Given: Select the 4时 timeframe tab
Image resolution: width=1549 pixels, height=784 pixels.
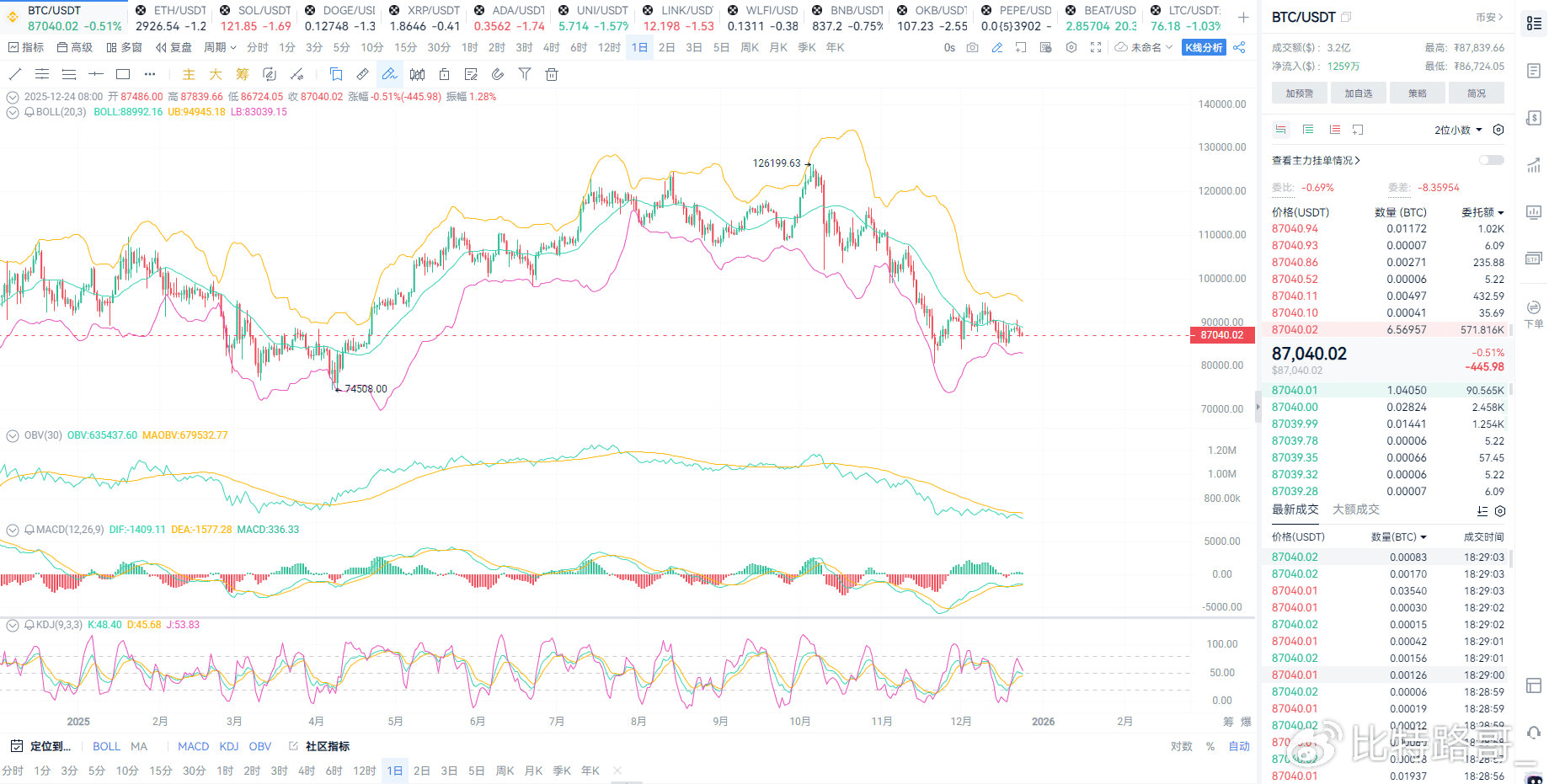Looking at the screenshot, I should [552, 48].
